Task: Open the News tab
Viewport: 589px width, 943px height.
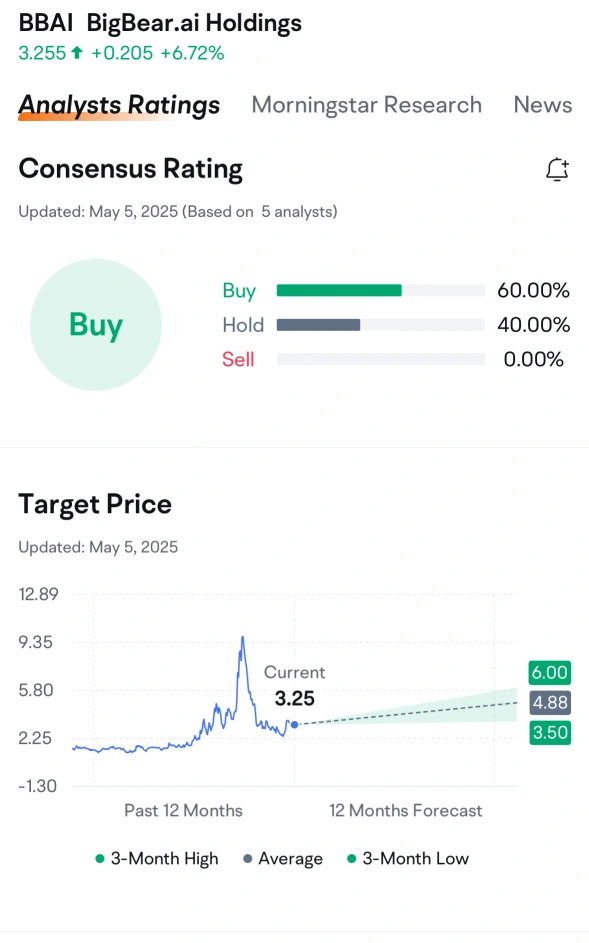Action: (x=543, y=105)
